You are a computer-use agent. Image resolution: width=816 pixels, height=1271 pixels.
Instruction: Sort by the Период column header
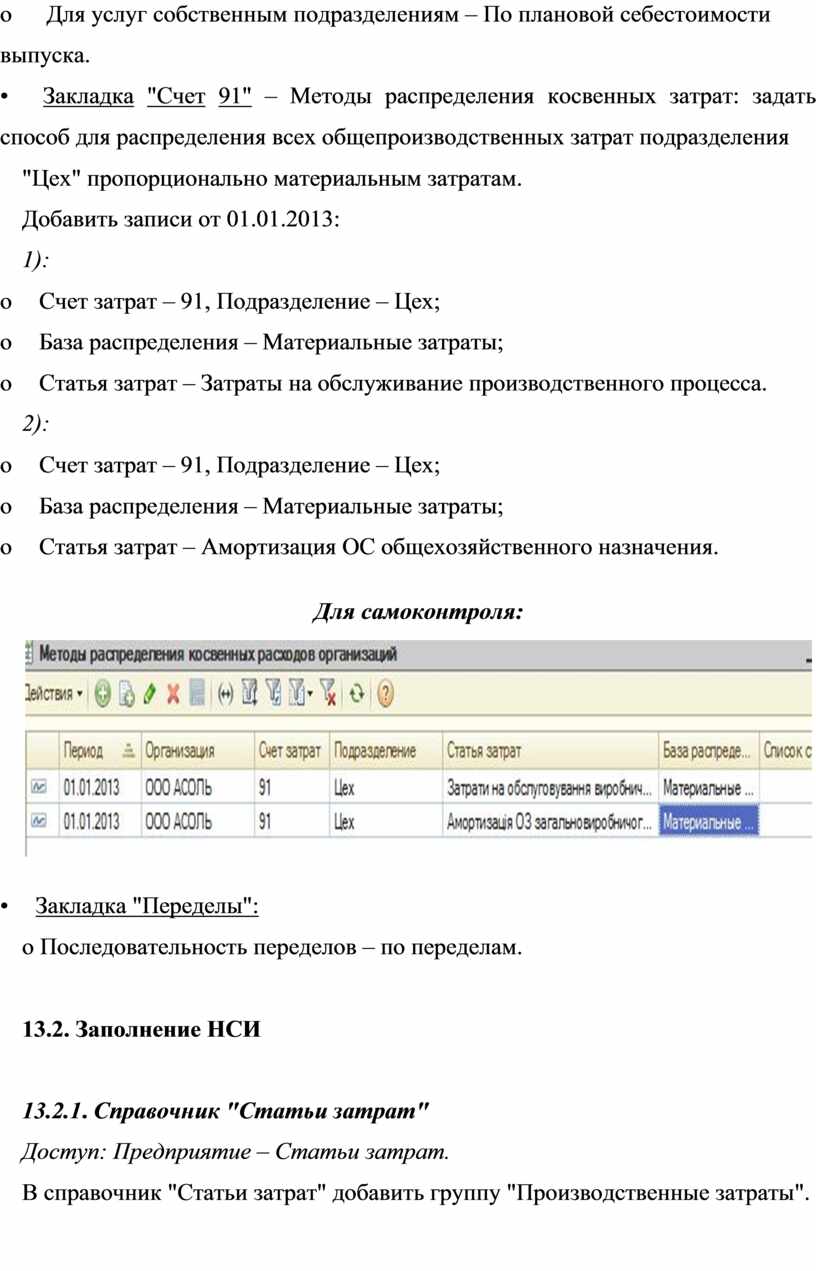[x=100, y=750]
